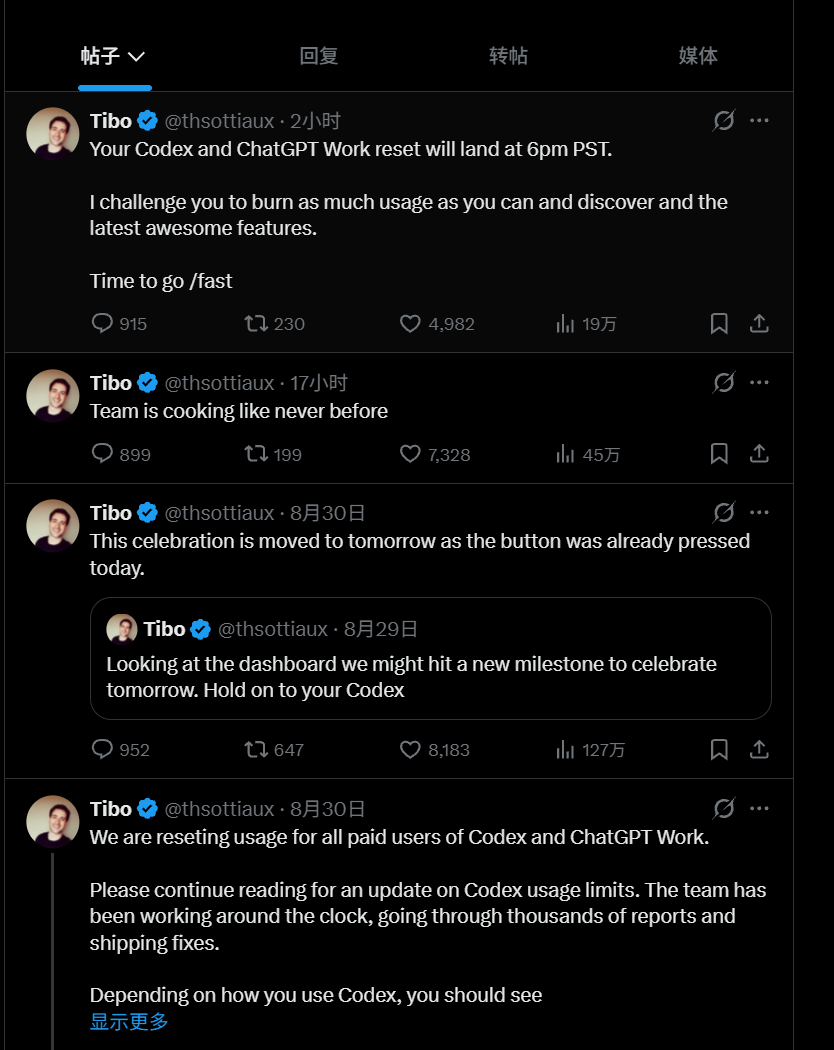Click Grok icon on the 8月30日 celebration post
The height and width of the screenshot is (1050, 834).
[x=724, y=513]
